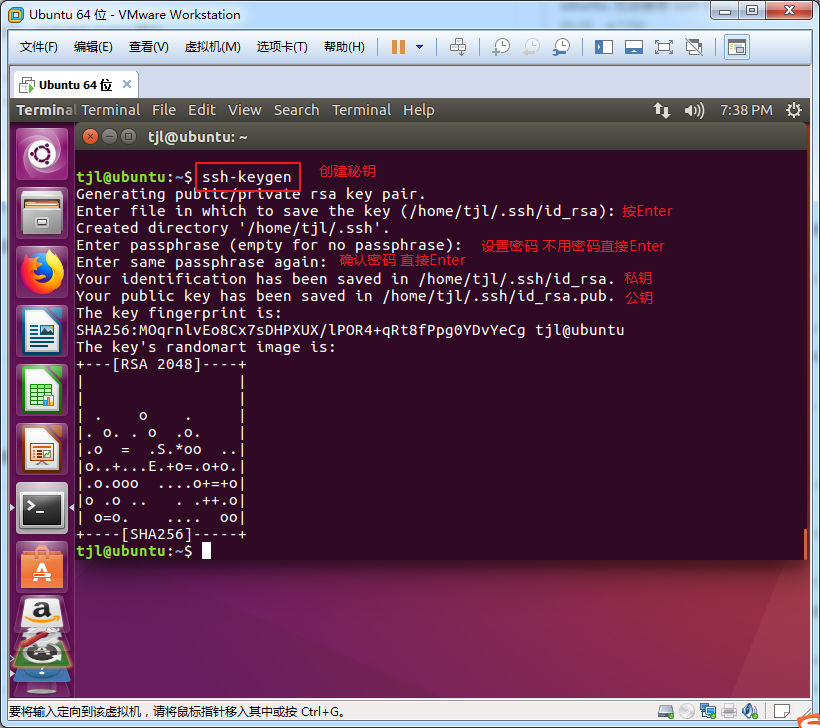Launch LibreOffice Writer from the dock

[x=42, y=329]
